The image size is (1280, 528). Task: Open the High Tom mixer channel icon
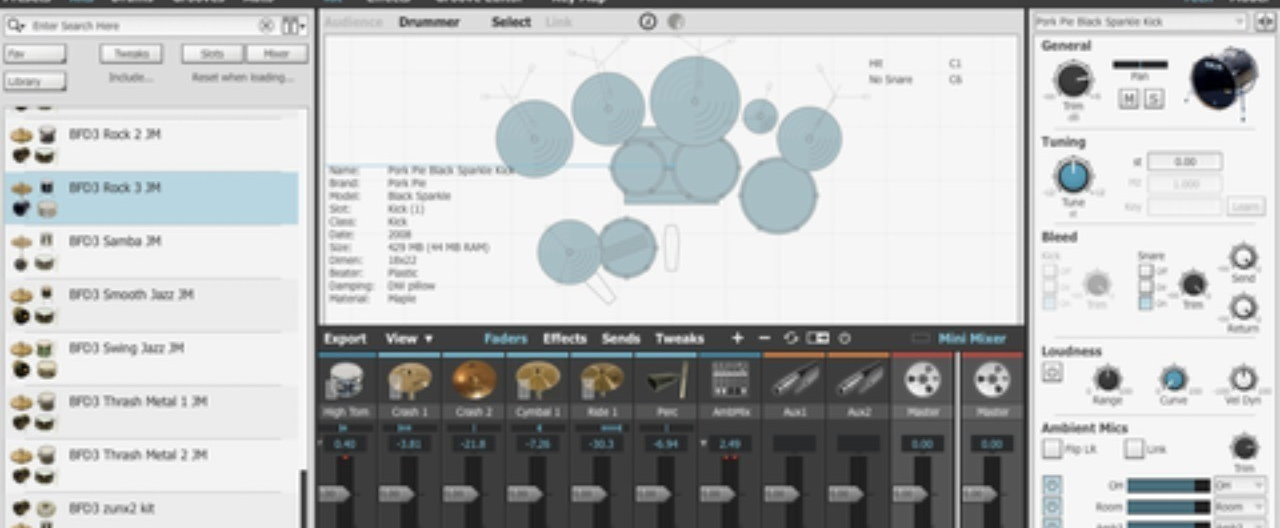click(346, 381)
